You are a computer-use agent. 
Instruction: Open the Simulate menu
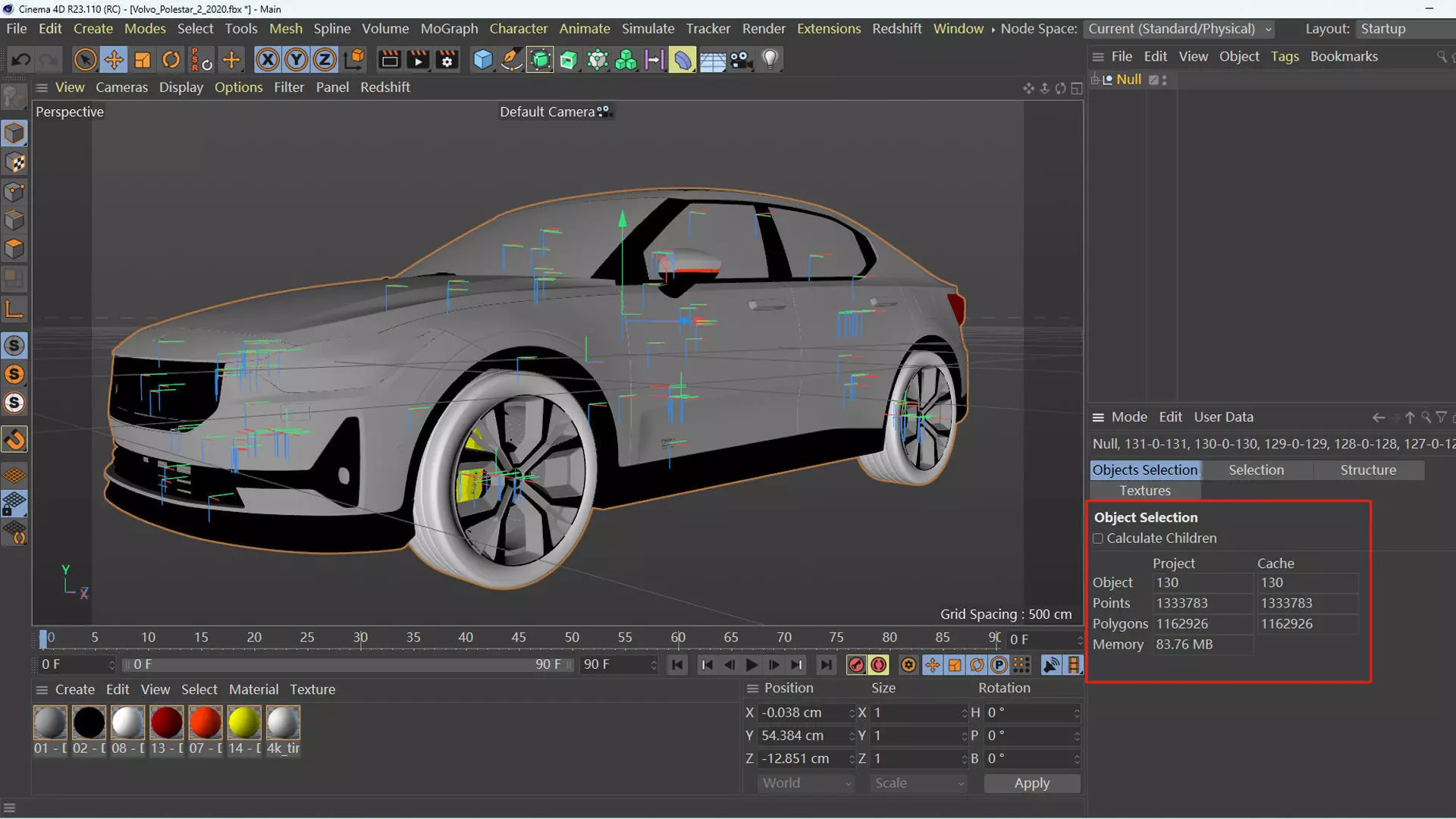point(648,29)
